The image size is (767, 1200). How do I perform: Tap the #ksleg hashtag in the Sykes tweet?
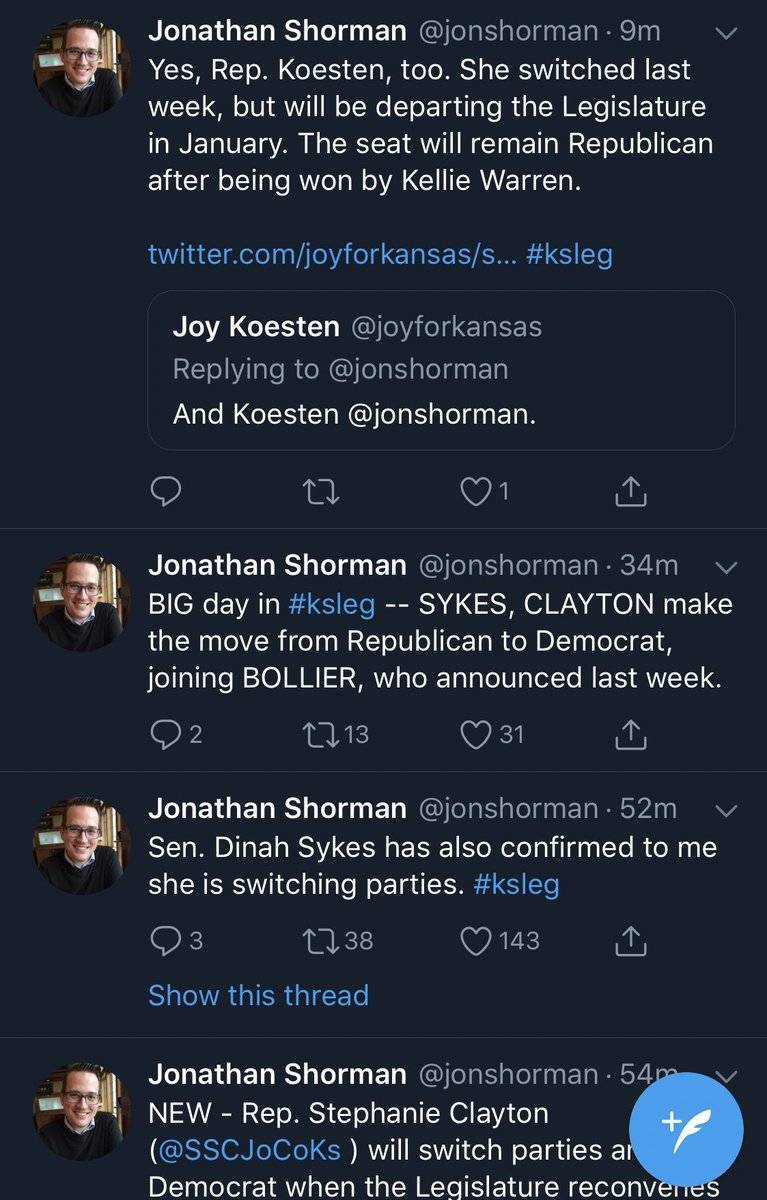click(x=516, y=885)
